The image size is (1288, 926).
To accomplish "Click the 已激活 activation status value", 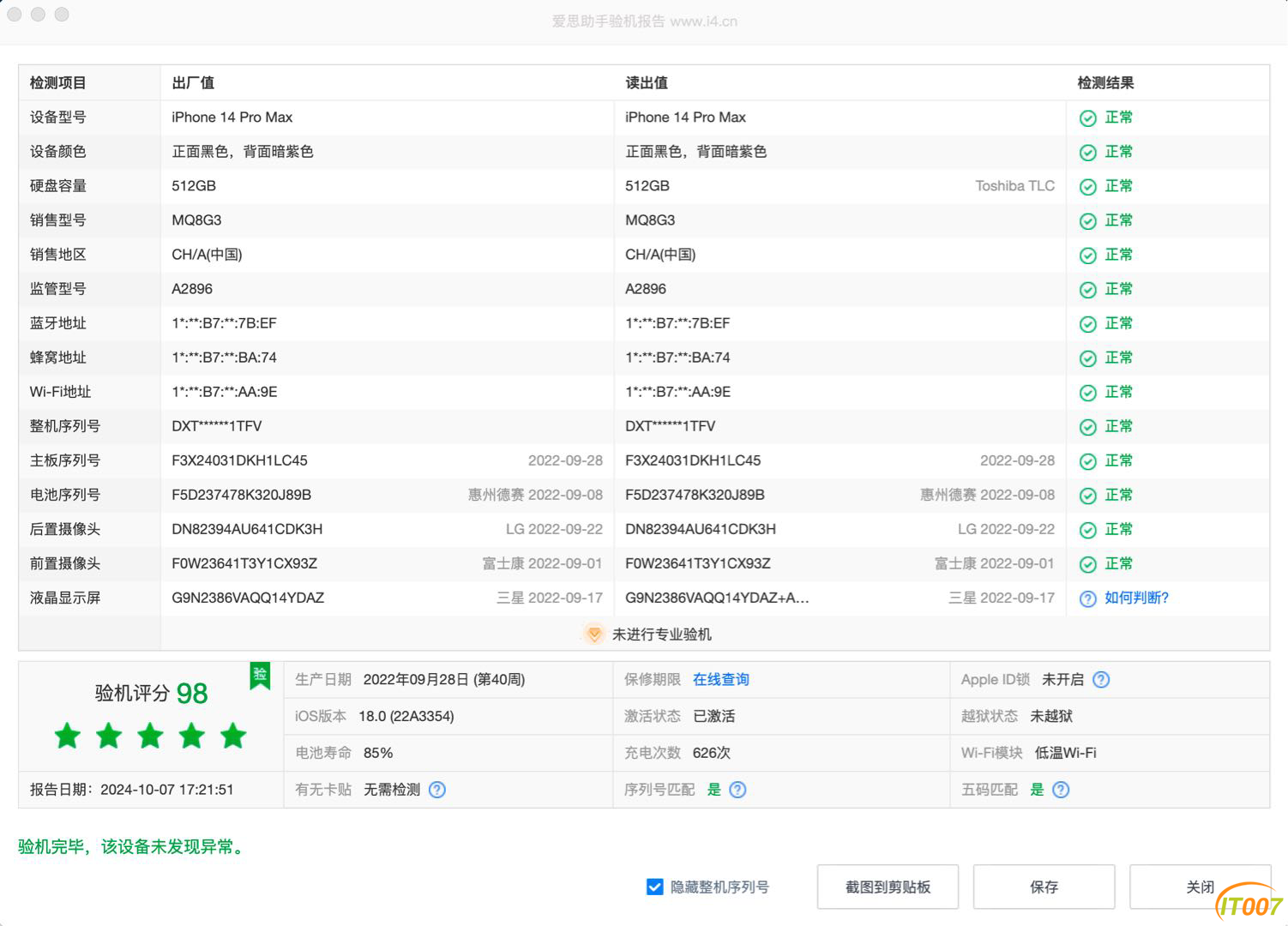I will click(x=714, y=716).
